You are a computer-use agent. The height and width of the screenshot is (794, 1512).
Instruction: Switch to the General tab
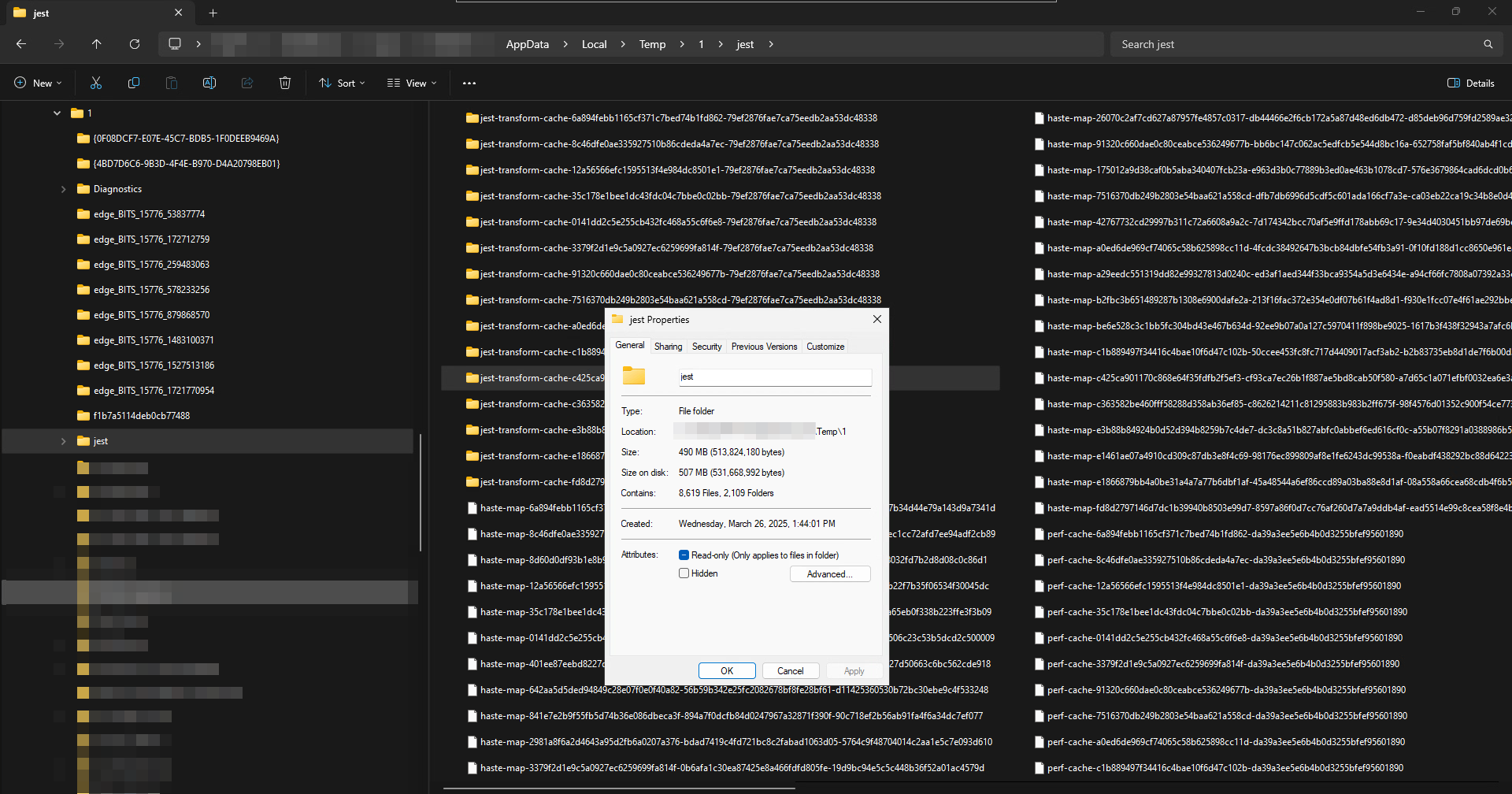[630, 345]
